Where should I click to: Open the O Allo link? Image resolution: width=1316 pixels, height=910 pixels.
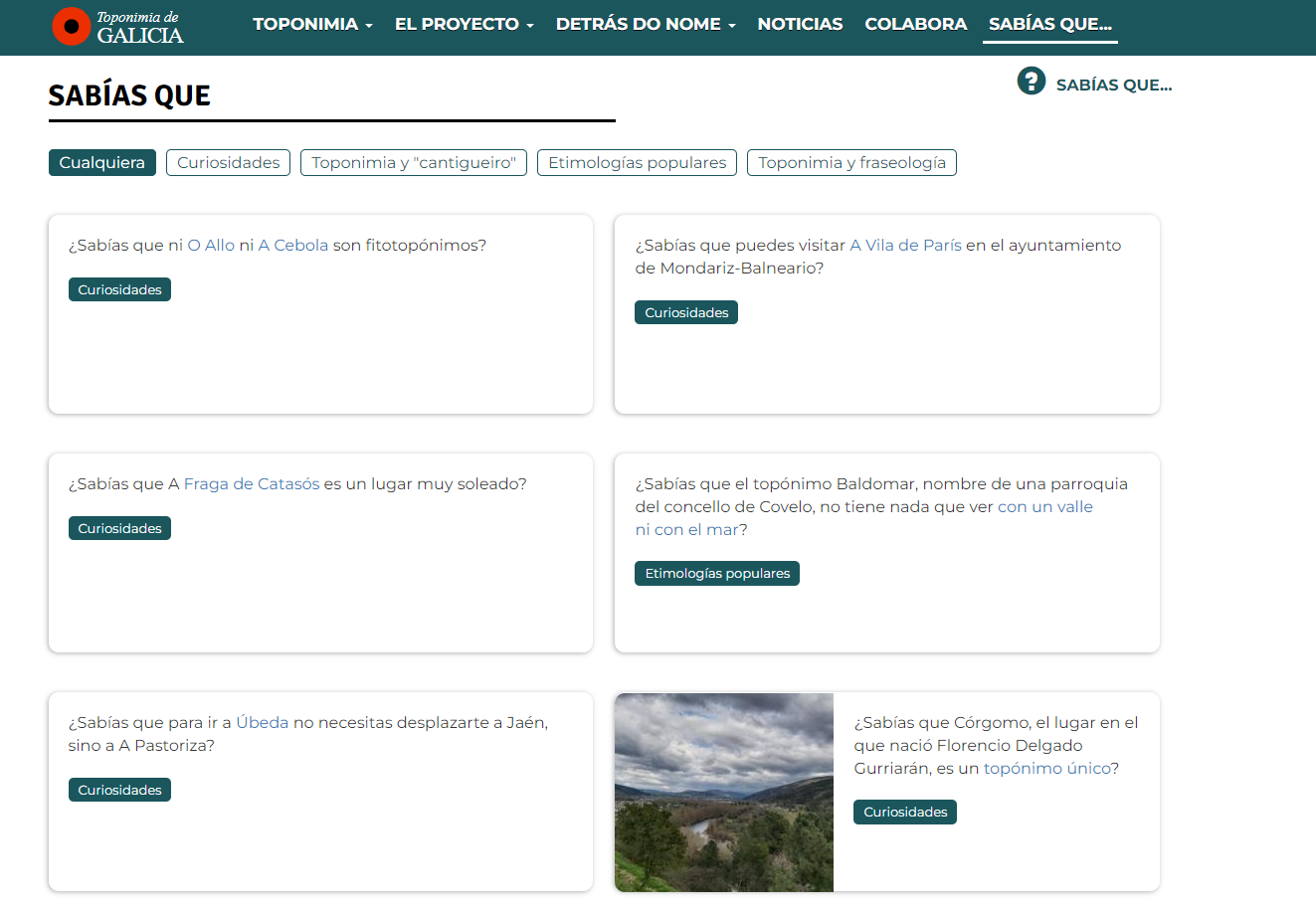pyautogui.click(x=211, y=246)
